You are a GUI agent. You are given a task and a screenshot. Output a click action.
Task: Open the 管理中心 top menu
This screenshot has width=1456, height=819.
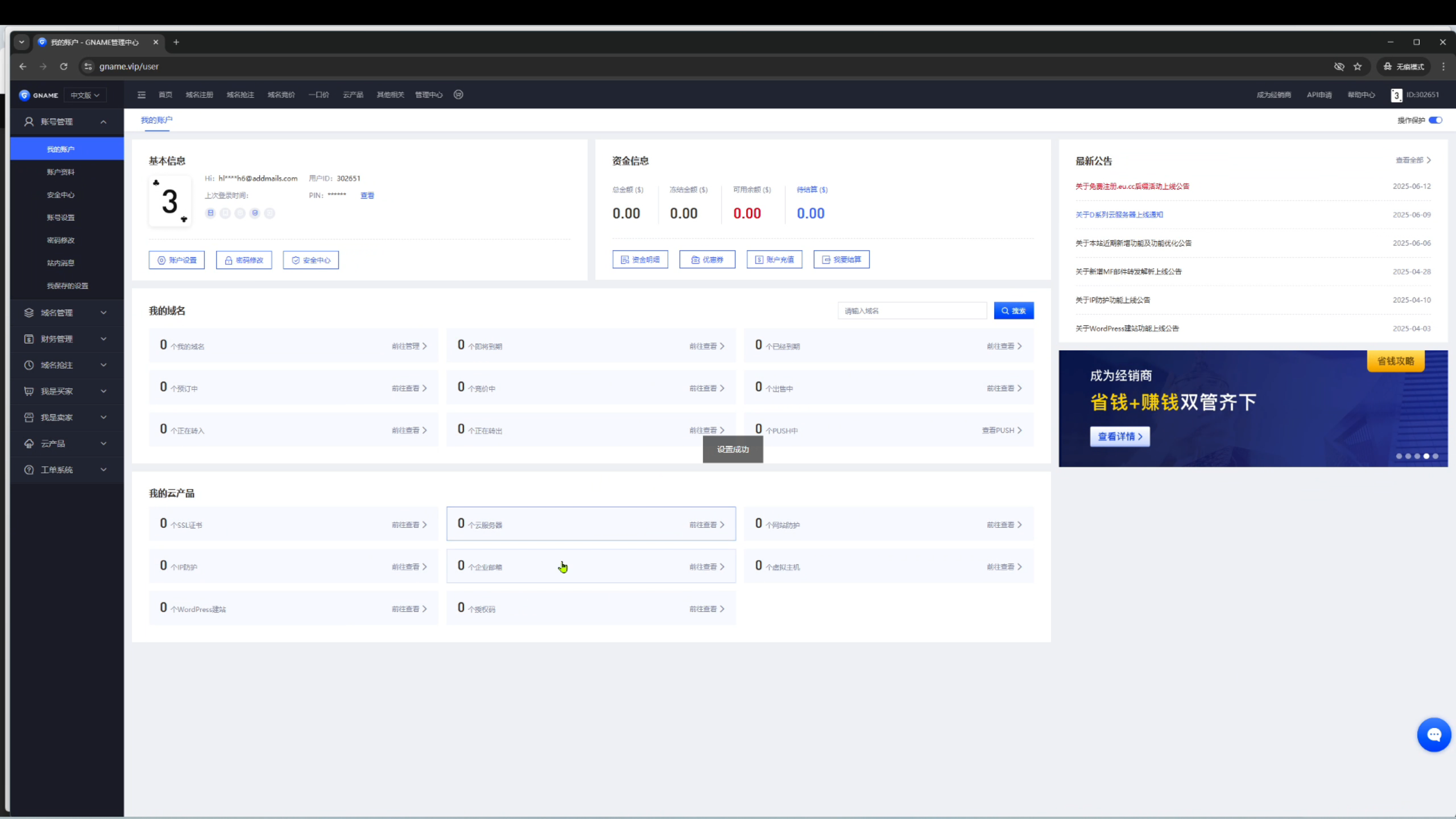429,95
